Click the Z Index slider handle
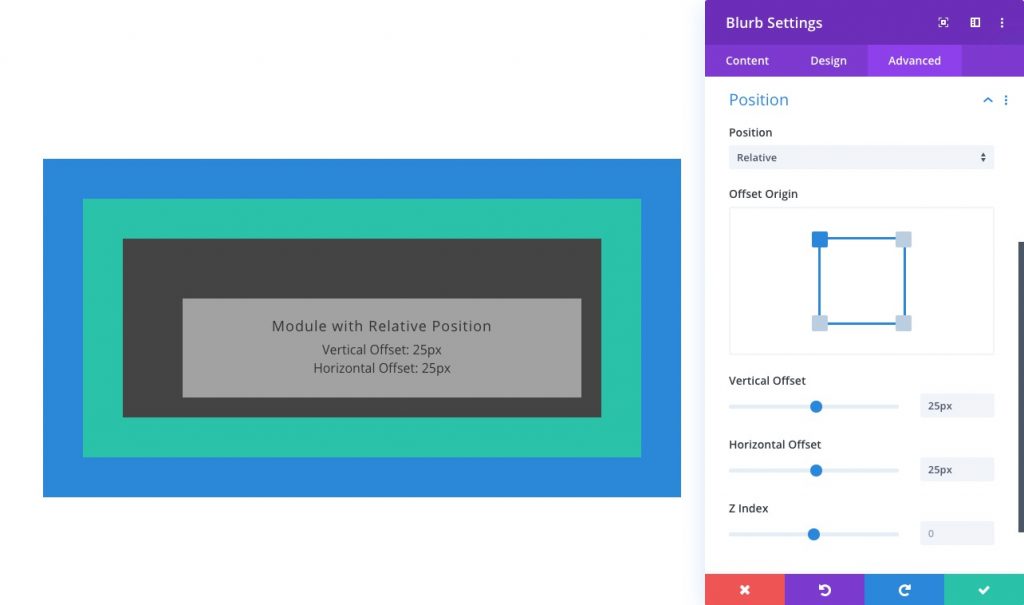 point(813,534)
